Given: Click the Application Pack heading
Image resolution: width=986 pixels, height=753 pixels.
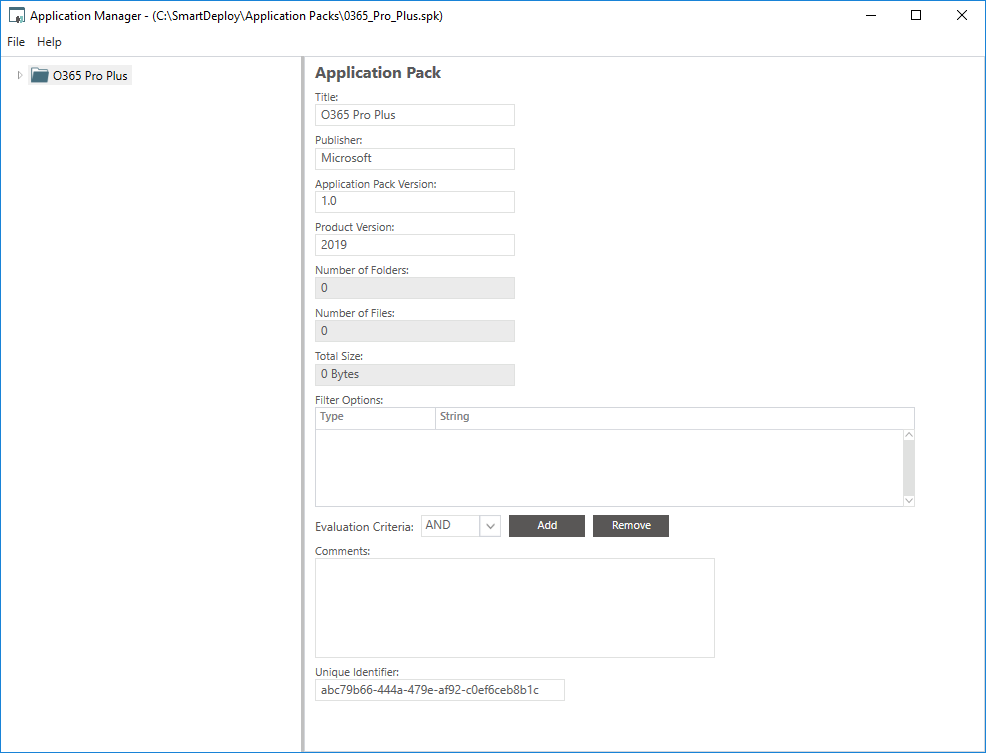Looking at the screenshot, I should tap(378, 73).
